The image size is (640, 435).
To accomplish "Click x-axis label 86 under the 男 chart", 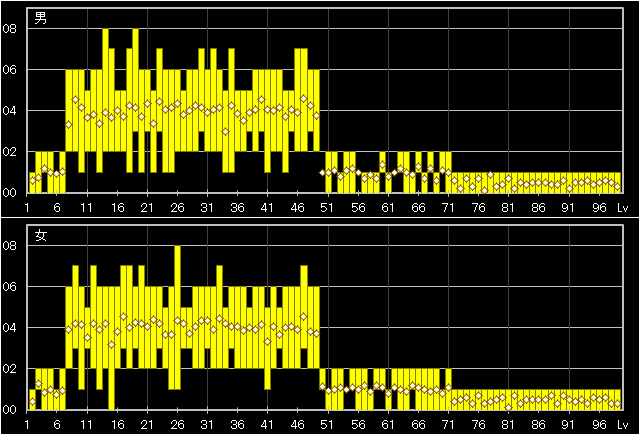I will click(x=538, y=208).
